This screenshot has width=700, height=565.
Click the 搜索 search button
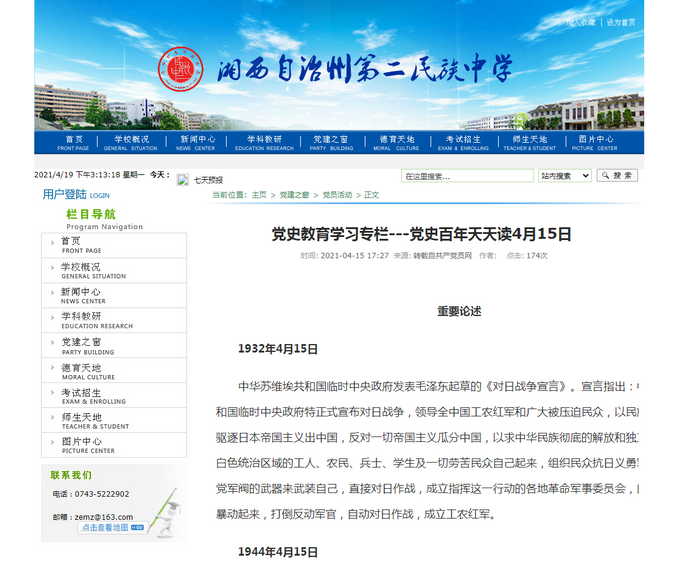pos(617,175)
